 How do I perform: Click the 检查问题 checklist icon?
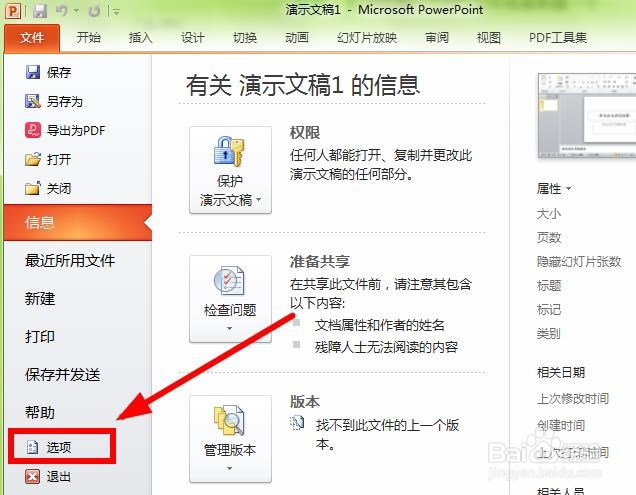tap(229, 281)
